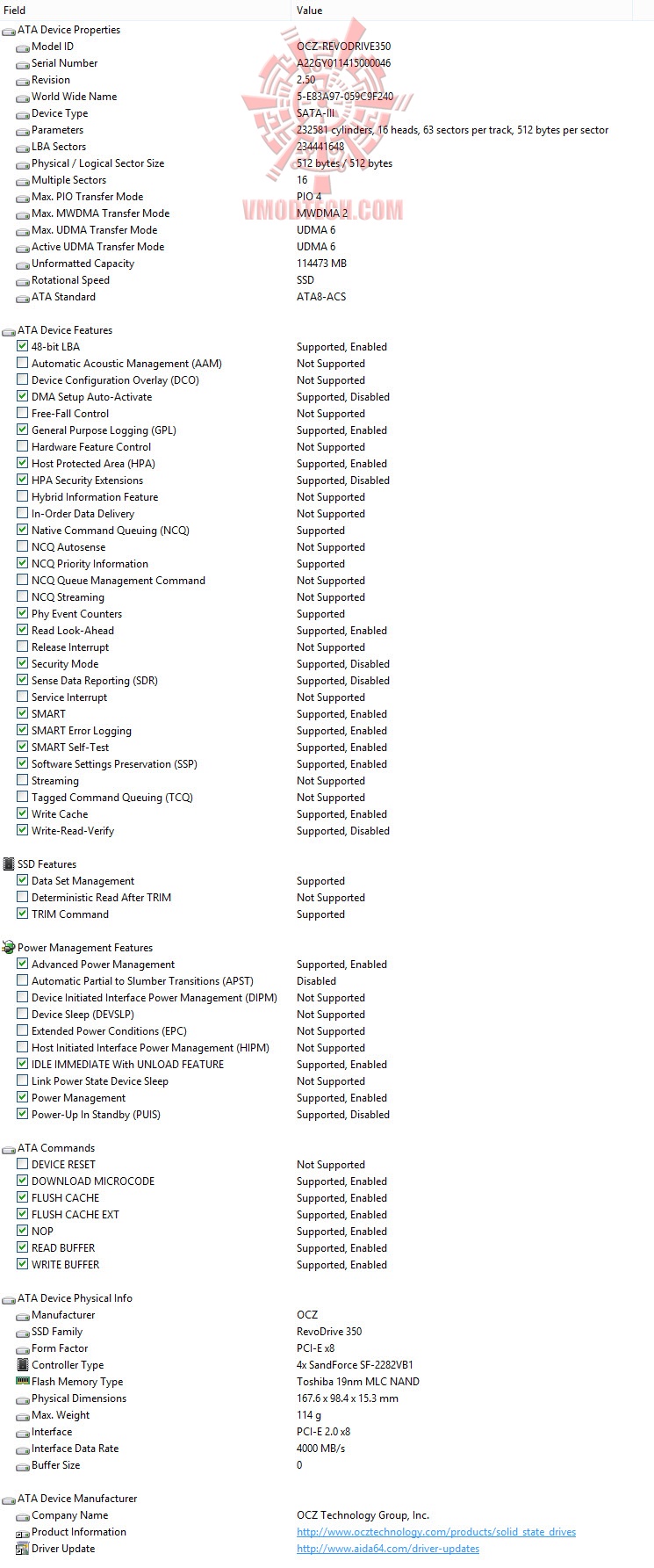Select the PCI-E 2.0 x8 interface value
Viewport: 654px width, 1568px height.
point(323,1432)
